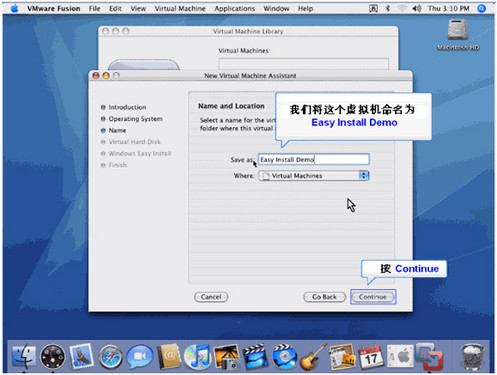Open Address Book from the Dock
This screenshot has height=375, width=497.
coord(169,356)
